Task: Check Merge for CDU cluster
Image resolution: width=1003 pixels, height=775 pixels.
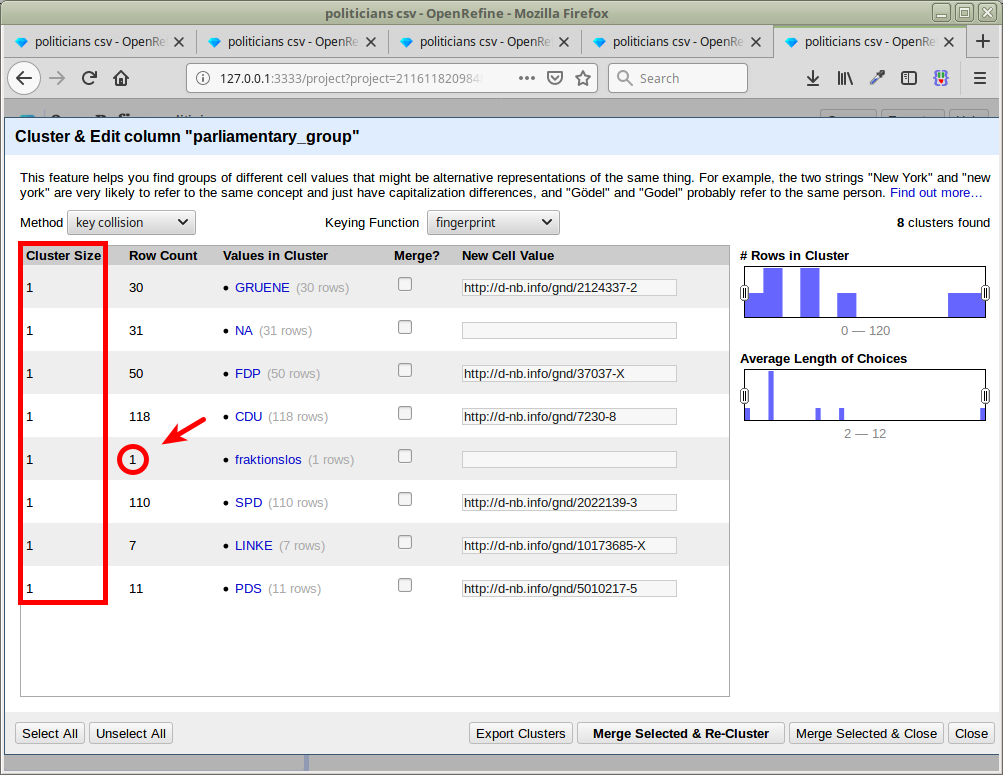Action: 405,413
